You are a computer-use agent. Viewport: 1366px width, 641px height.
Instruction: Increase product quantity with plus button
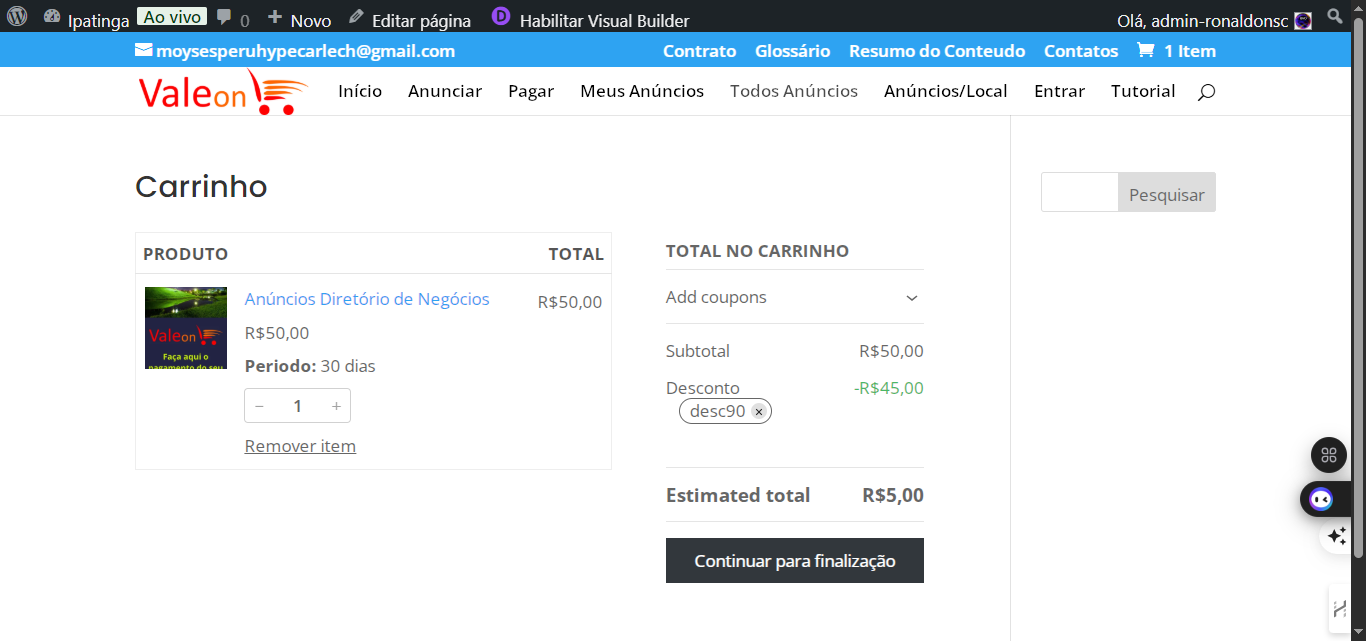[x=336, y=406]
